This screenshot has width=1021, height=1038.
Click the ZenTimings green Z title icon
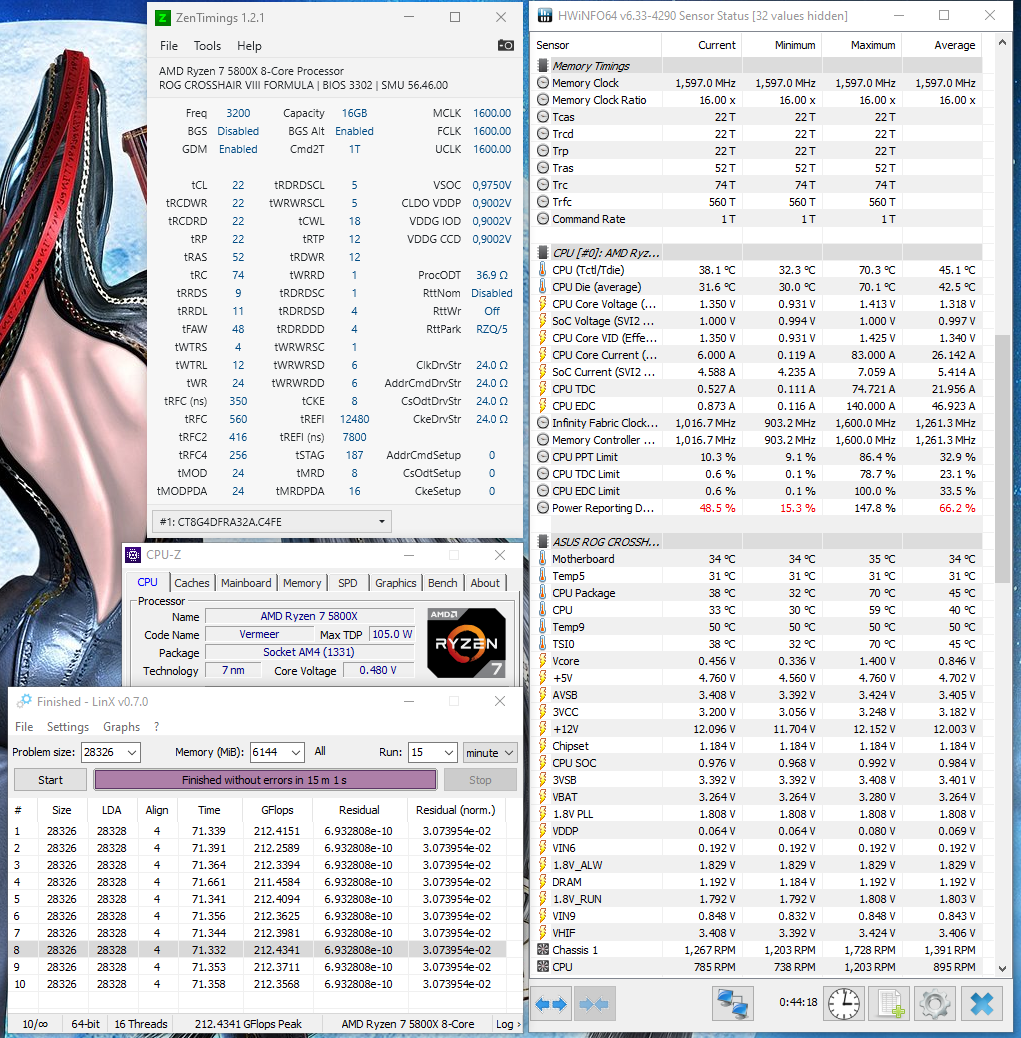pos(162,17)
